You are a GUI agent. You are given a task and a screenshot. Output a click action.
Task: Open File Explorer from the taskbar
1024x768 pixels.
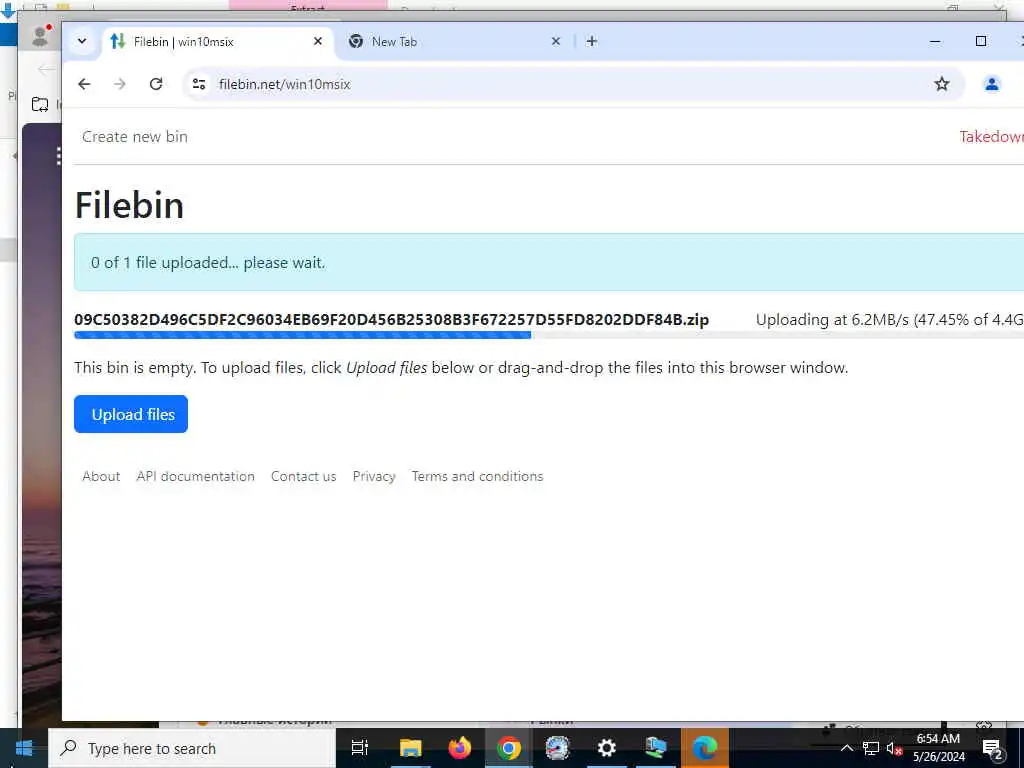click(411, 748)
